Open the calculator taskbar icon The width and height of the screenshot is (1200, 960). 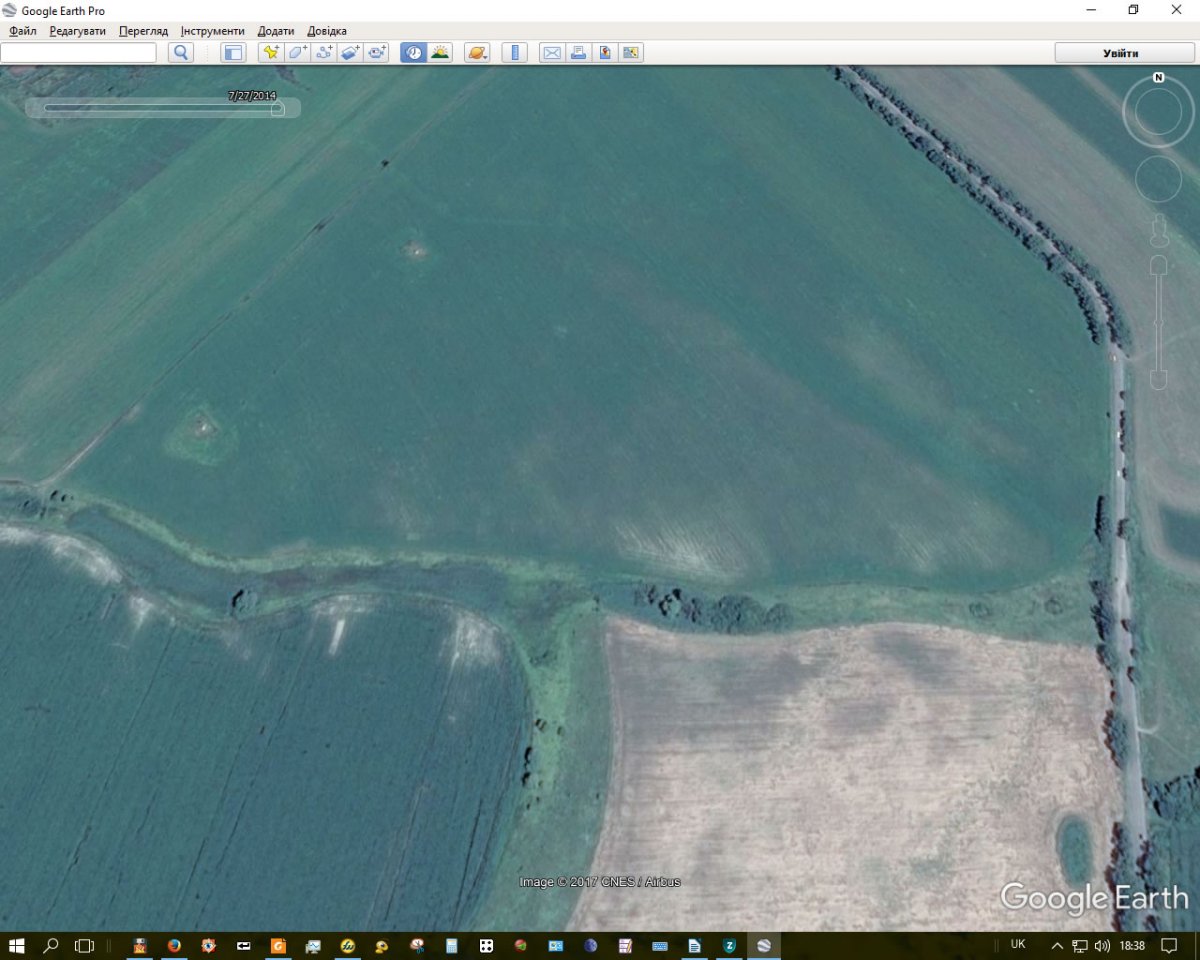click(451, 945)
